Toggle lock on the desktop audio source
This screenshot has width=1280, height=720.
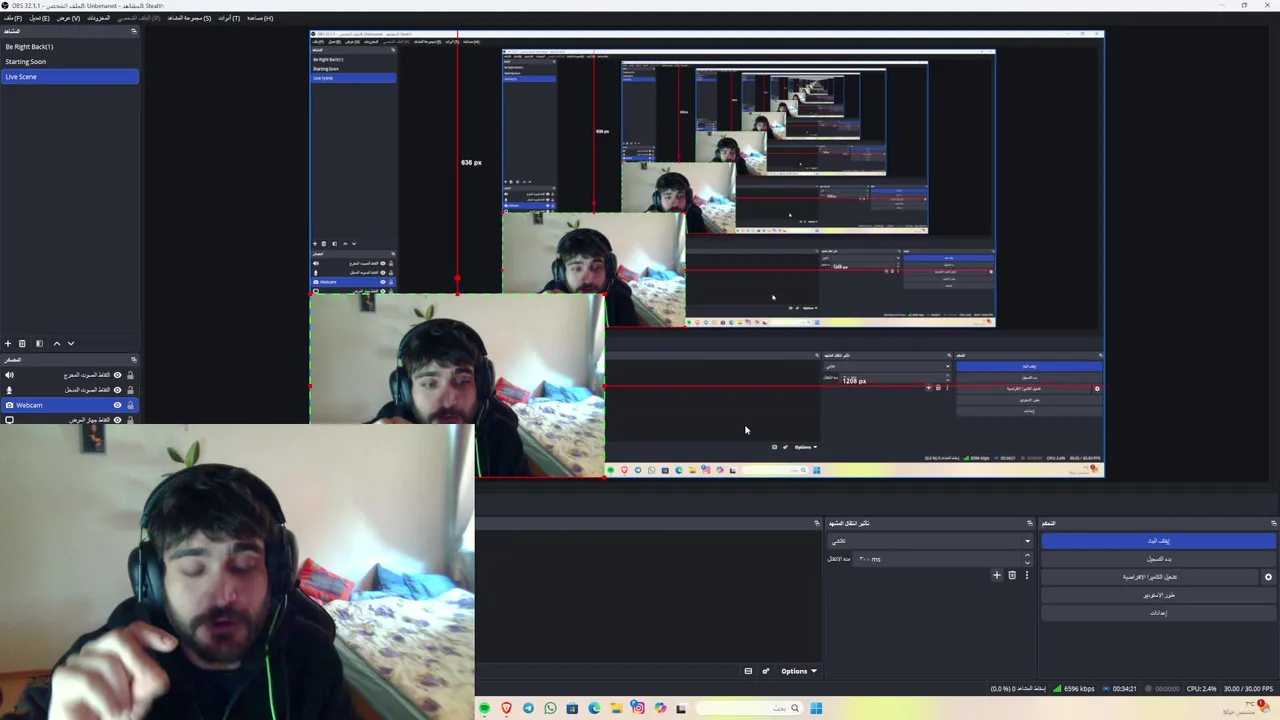(x=130, y=375)
